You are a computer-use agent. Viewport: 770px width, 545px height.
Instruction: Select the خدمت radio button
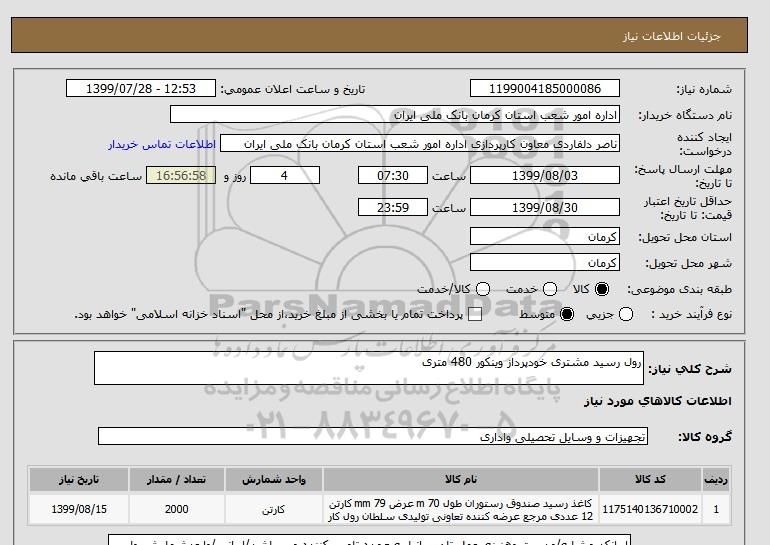(550, 289)
